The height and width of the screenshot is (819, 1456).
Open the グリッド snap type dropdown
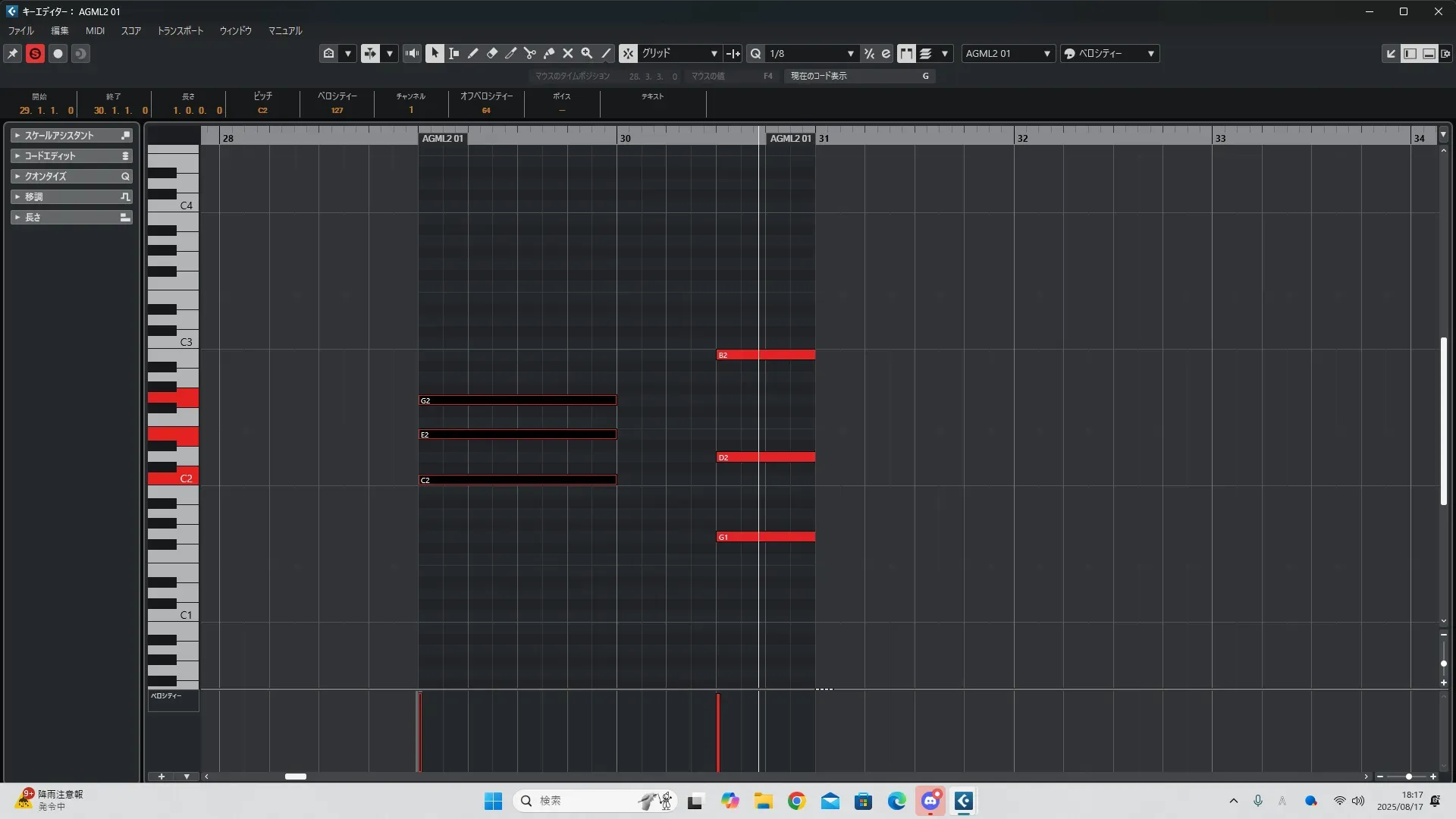pyautogui.click(x=679, y=54)
